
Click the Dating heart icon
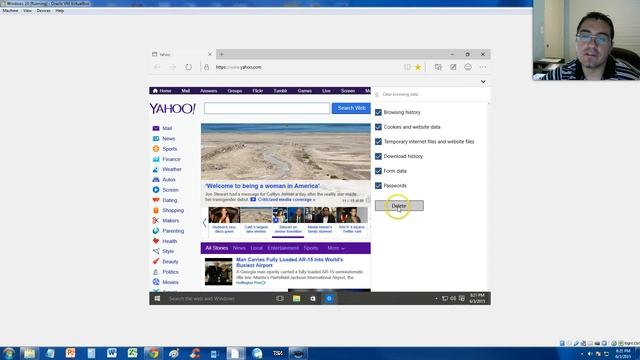pos(156,200)
